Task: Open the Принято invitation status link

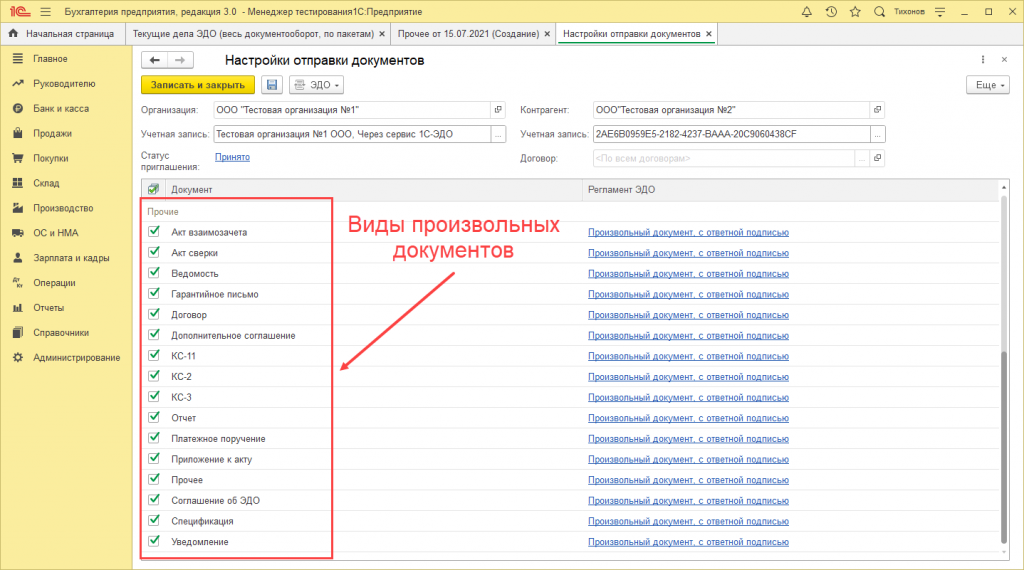Action: 232,157
